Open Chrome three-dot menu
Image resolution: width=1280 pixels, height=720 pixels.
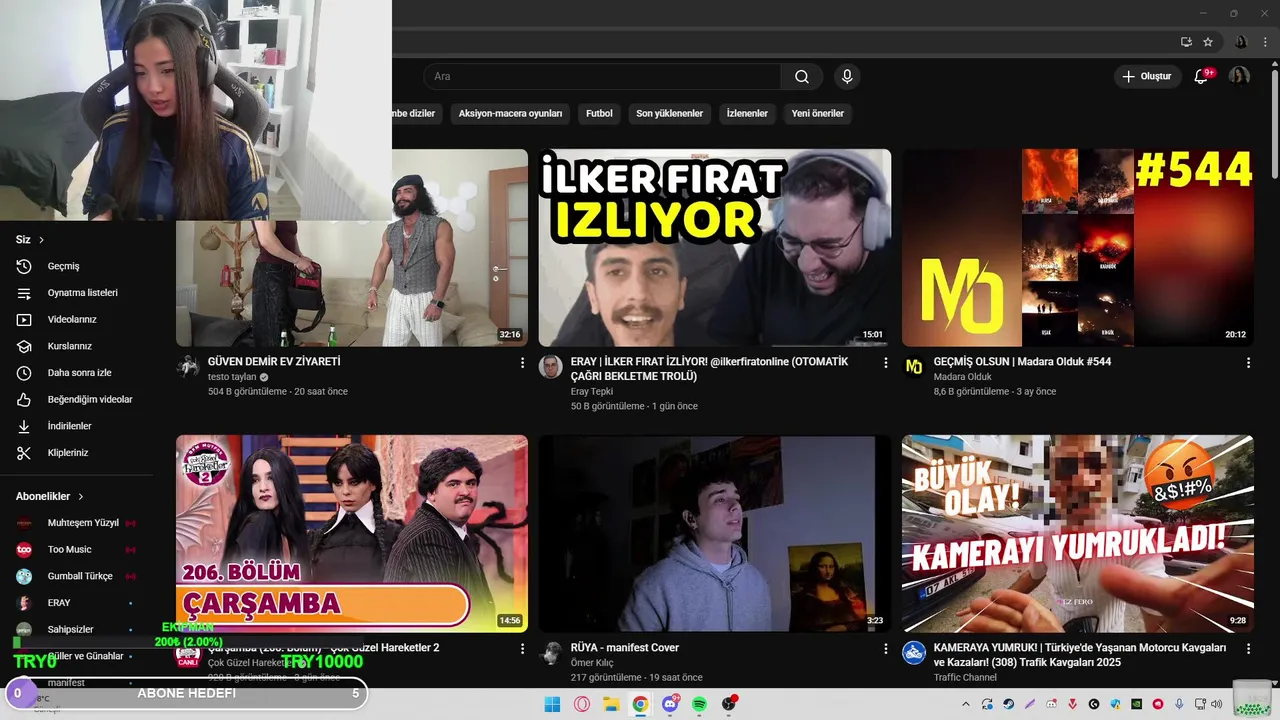pyautogui.click(x=1265, y=42)
